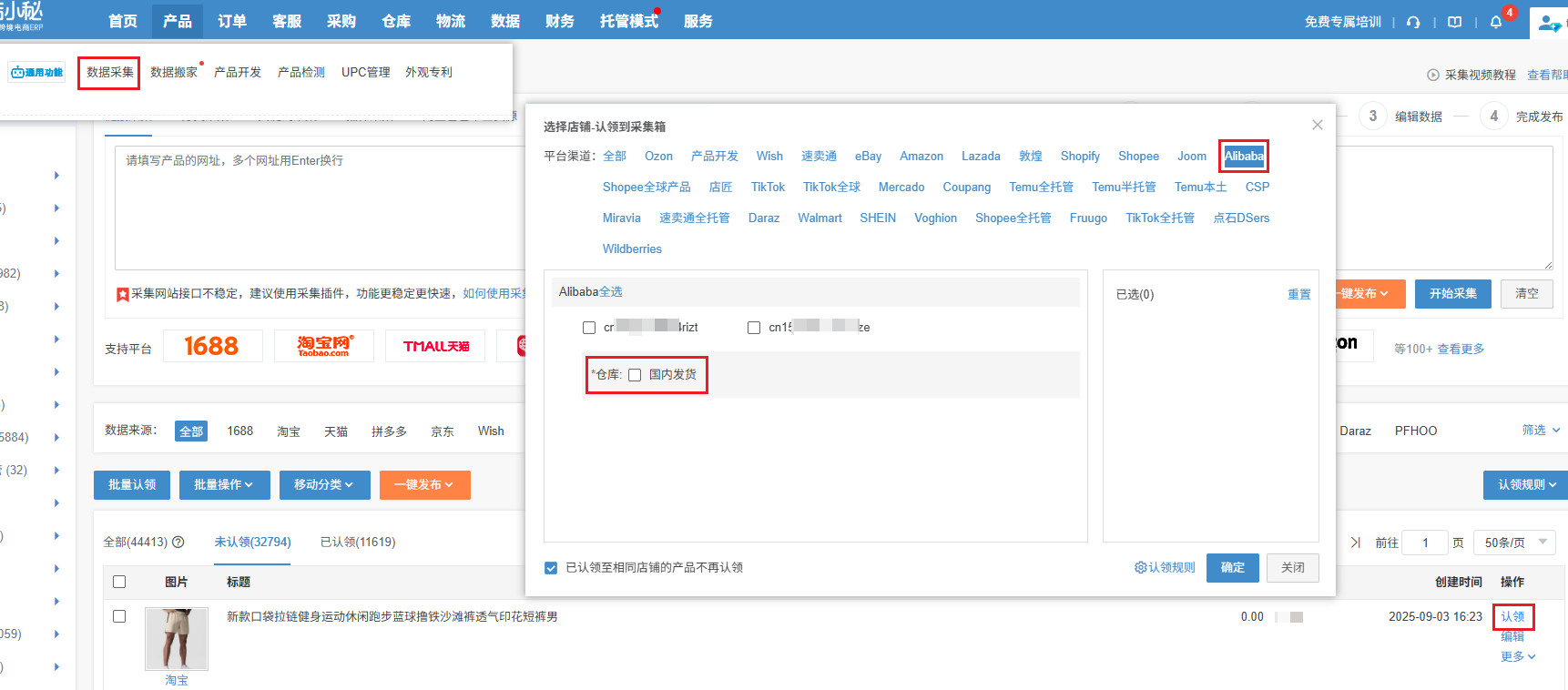Viewport: 1568px width, 690px height.
Task: Click the page number input field
Action: coord(1425,543)
